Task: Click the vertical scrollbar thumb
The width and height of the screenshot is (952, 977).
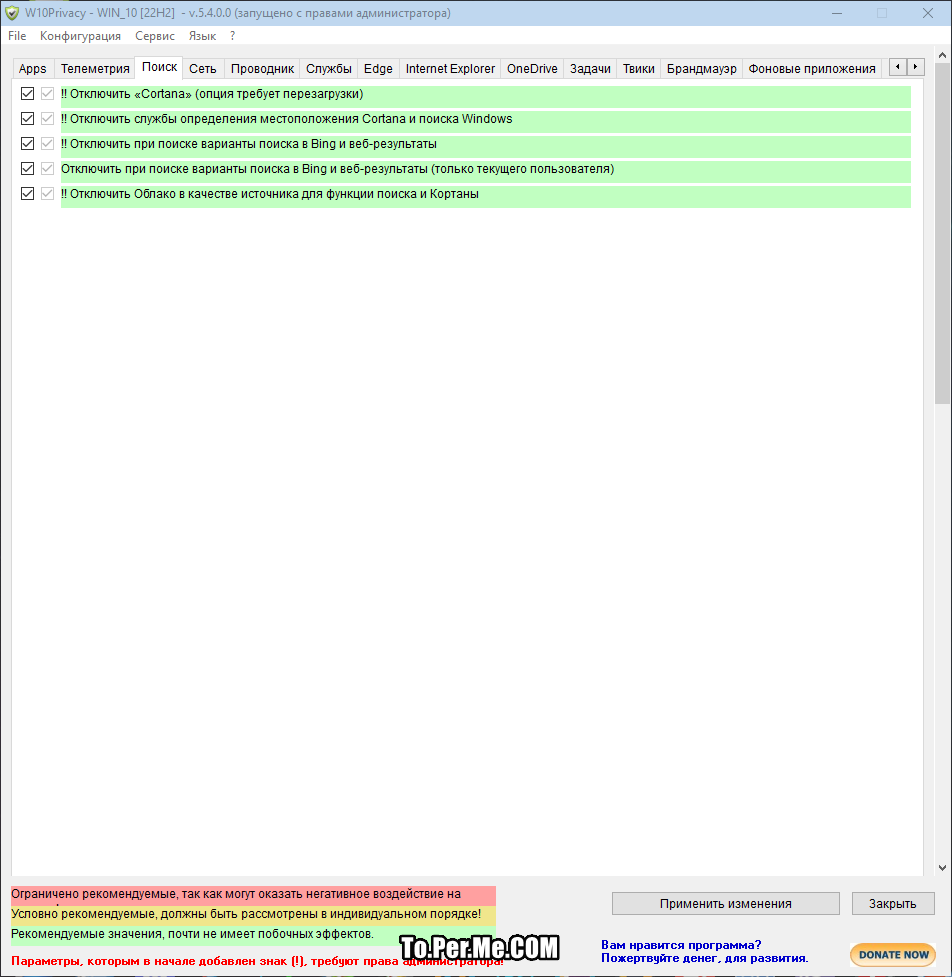Action: point(942,234)
